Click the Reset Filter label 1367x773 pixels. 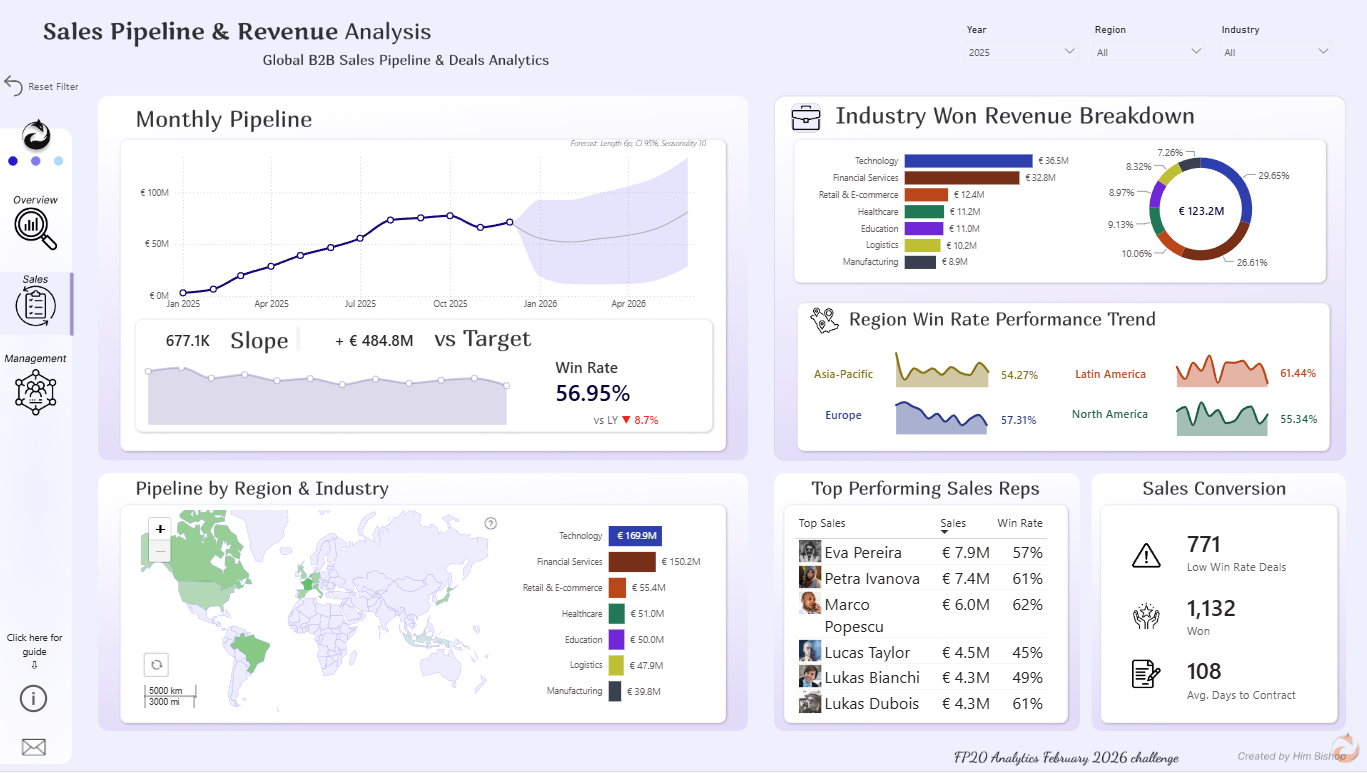click(x=53, y=87)
